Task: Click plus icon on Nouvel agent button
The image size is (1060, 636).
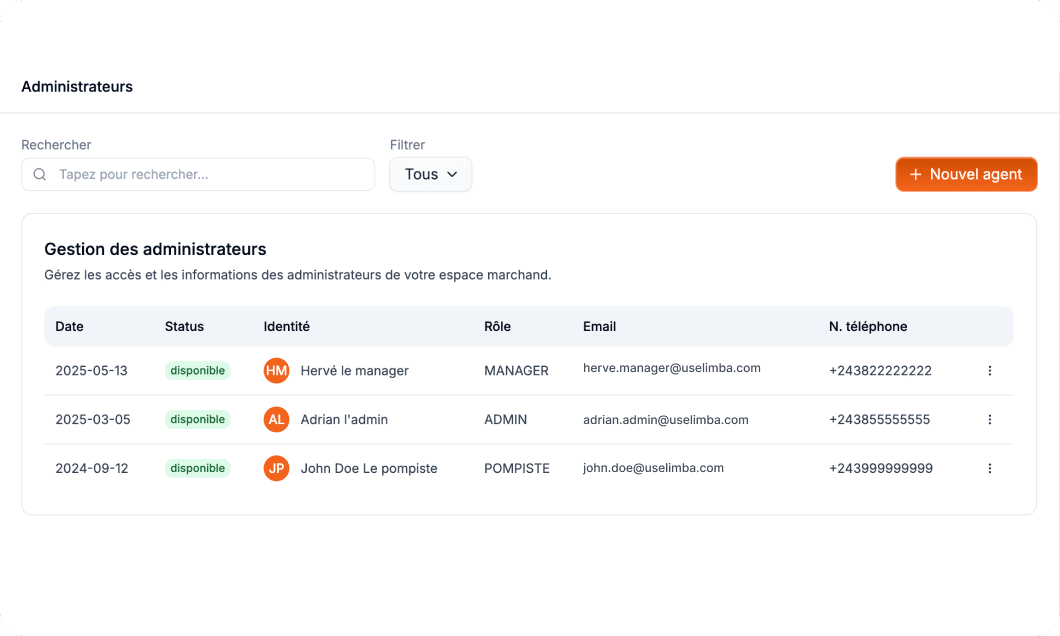Action: pyautogui.click(x=915, y=174)
